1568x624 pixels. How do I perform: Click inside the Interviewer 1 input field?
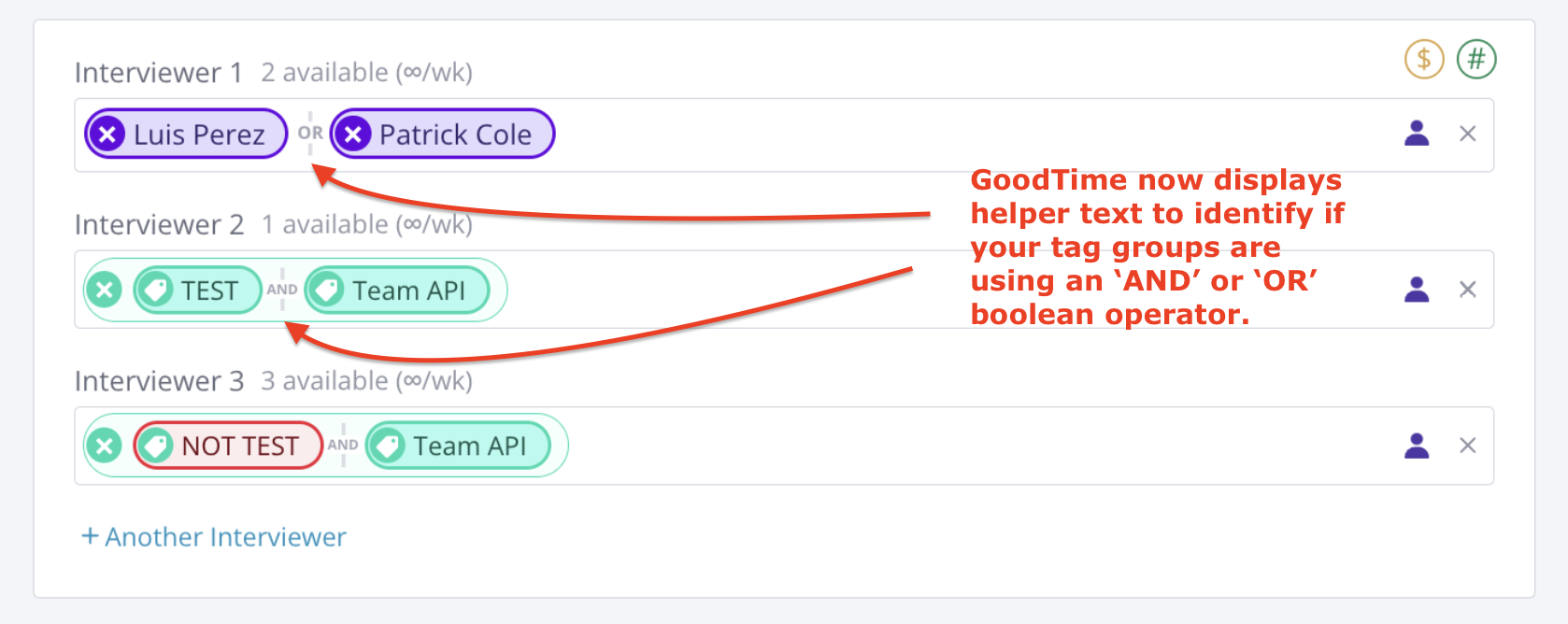click(934, 135)
